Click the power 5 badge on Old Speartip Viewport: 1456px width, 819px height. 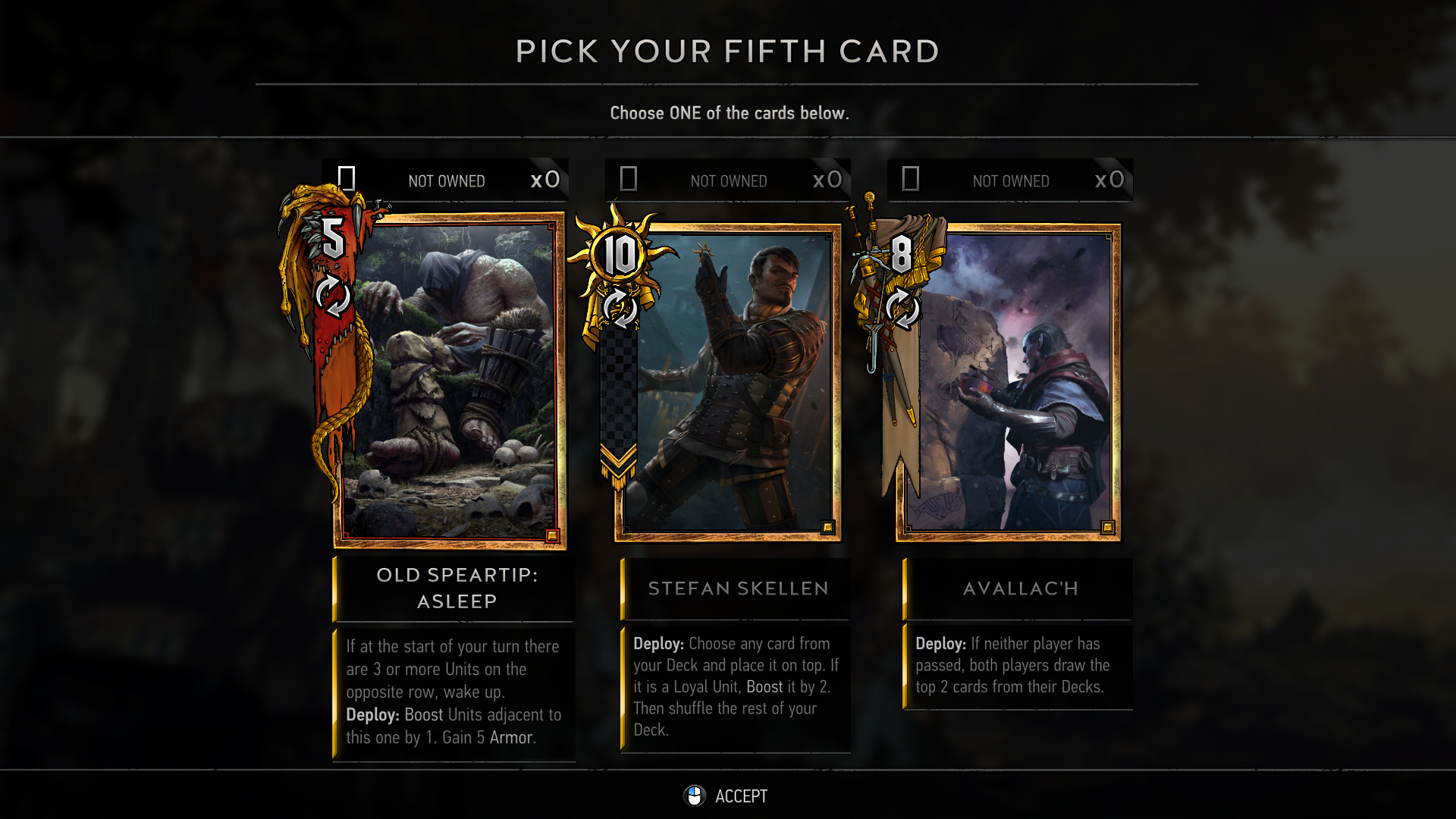[x=333, y=238]
